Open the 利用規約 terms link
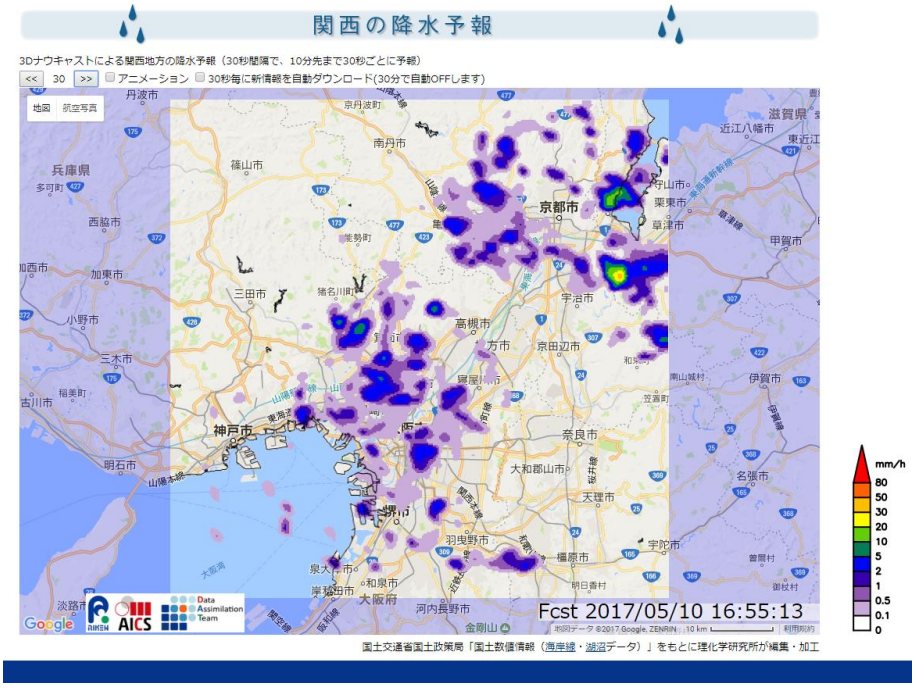Viewport: 922px width, 692px height. [798, 629]
